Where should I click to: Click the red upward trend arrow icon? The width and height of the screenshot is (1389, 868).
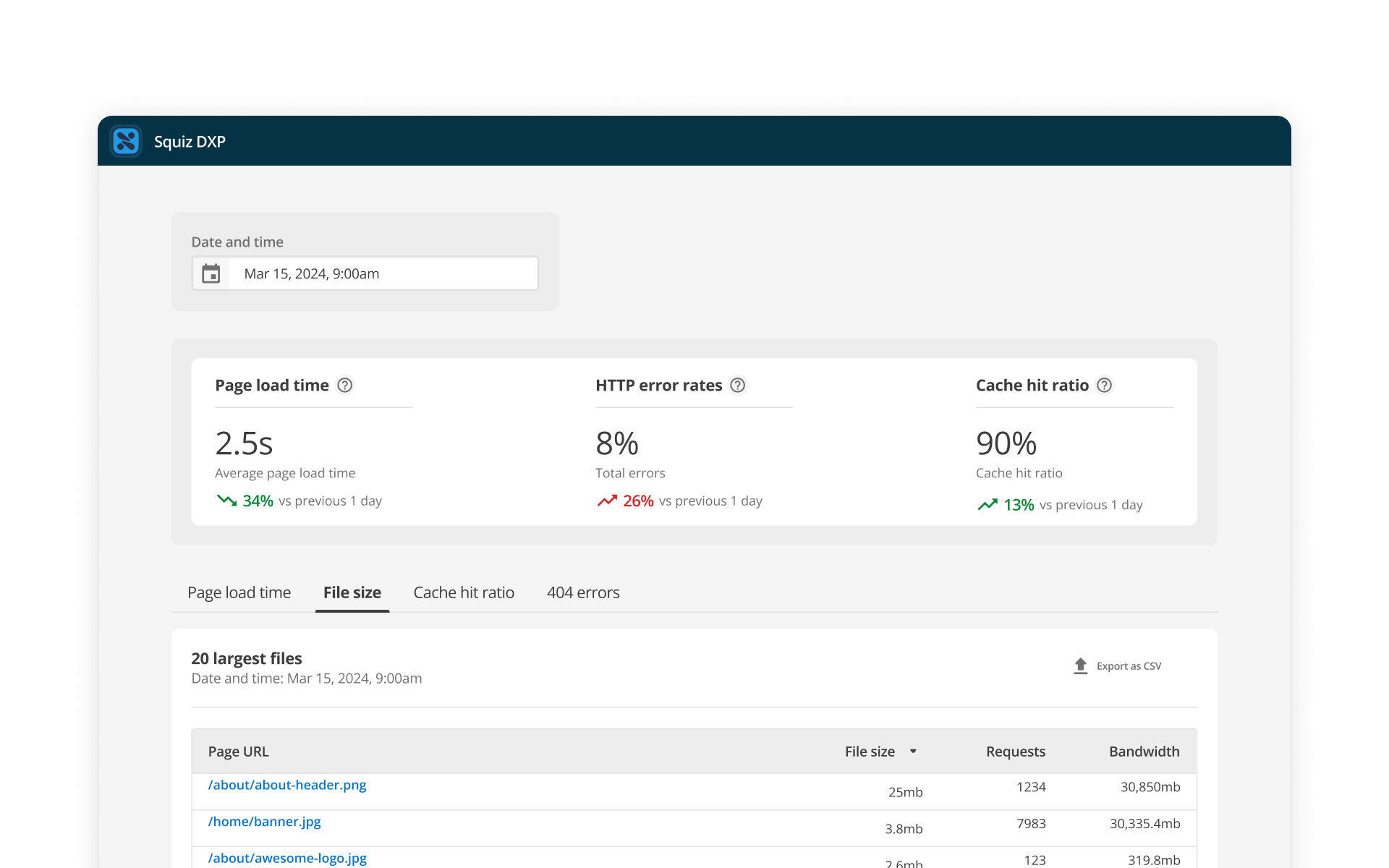coord(607,501)
